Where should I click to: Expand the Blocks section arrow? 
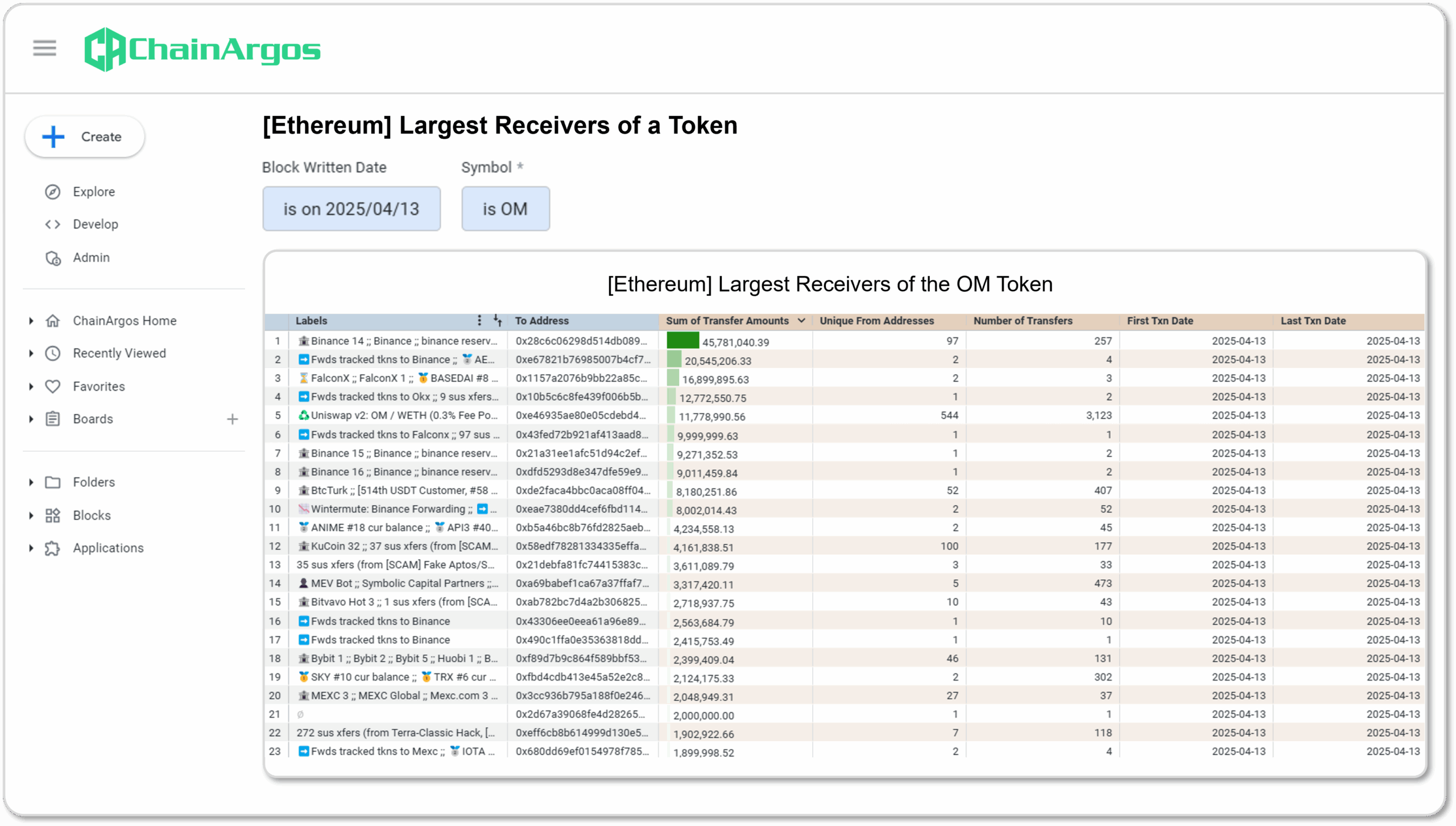pyautogui.click(x=31, y=515)
